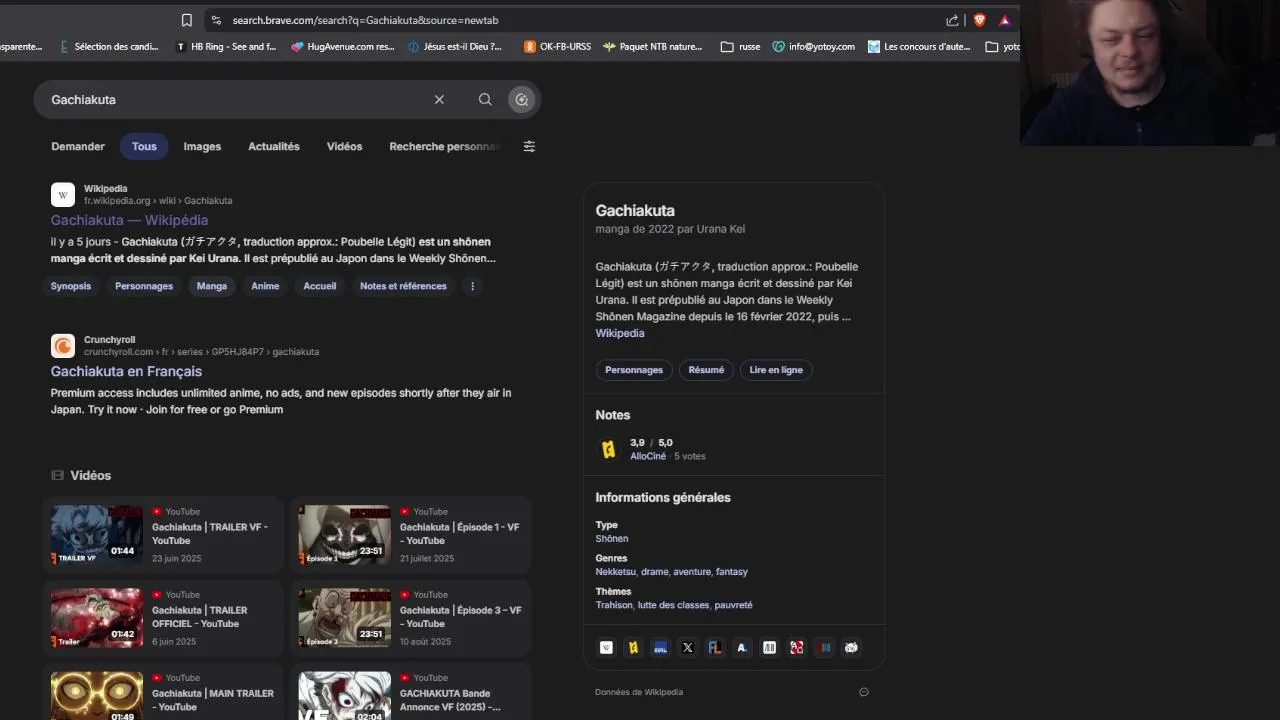
Task: Click the AI answer icon beside search
Action: click(x=521, y=99)
